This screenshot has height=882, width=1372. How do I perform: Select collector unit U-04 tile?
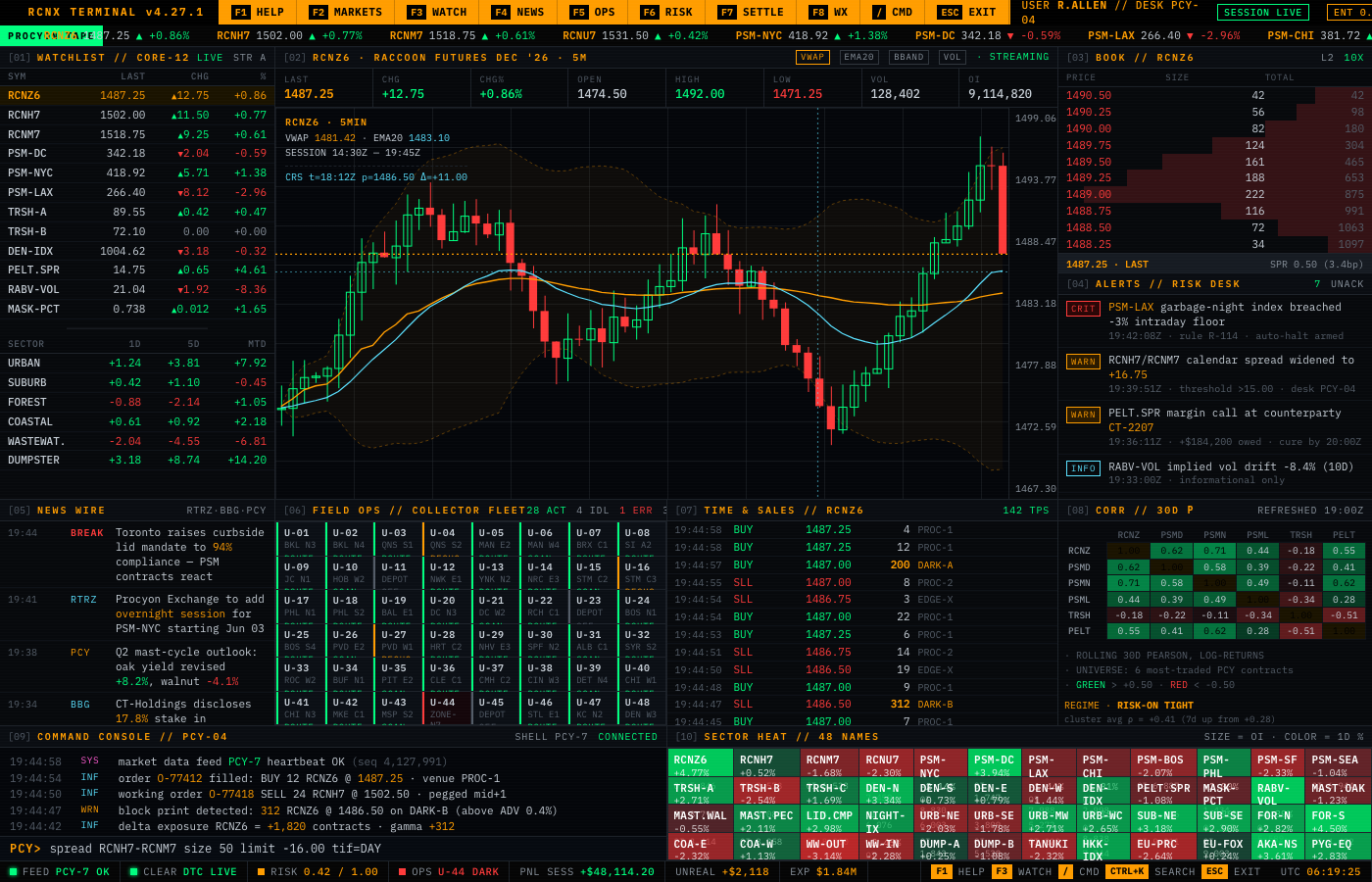[x=447, y=539]
